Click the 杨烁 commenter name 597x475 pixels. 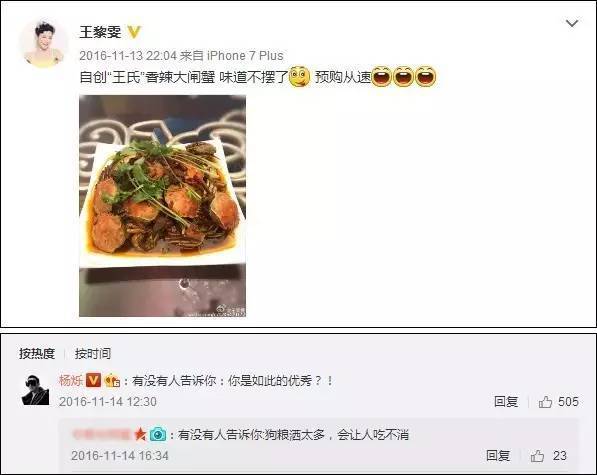[x=71, y=380]
